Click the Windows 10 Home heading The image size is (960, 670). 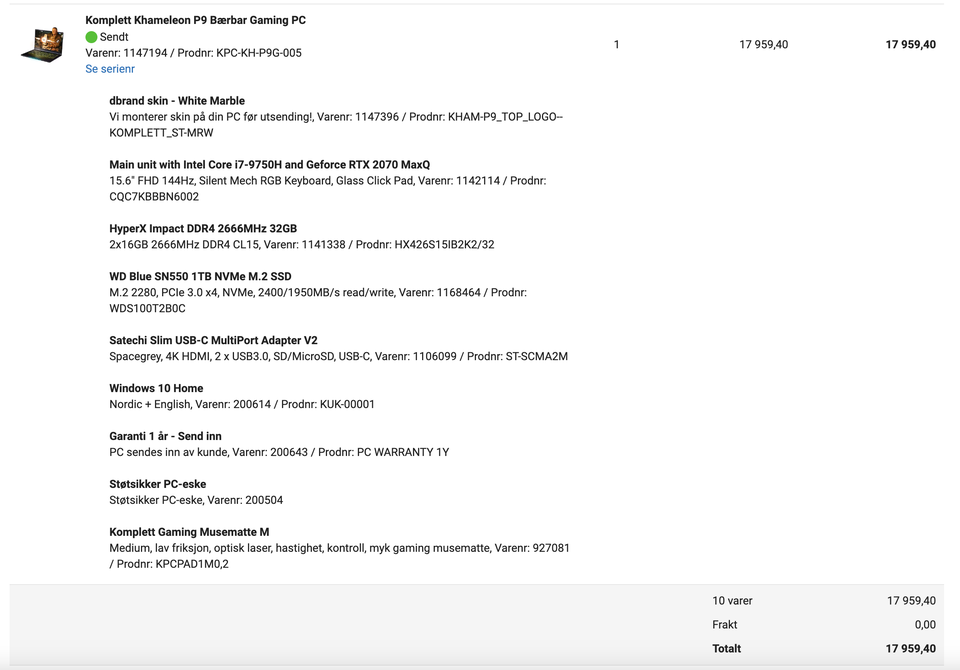pos(156,388)
